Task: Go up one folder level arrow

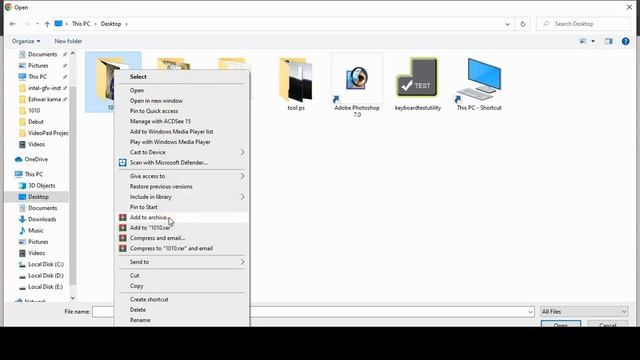Action: click(47, 24)
